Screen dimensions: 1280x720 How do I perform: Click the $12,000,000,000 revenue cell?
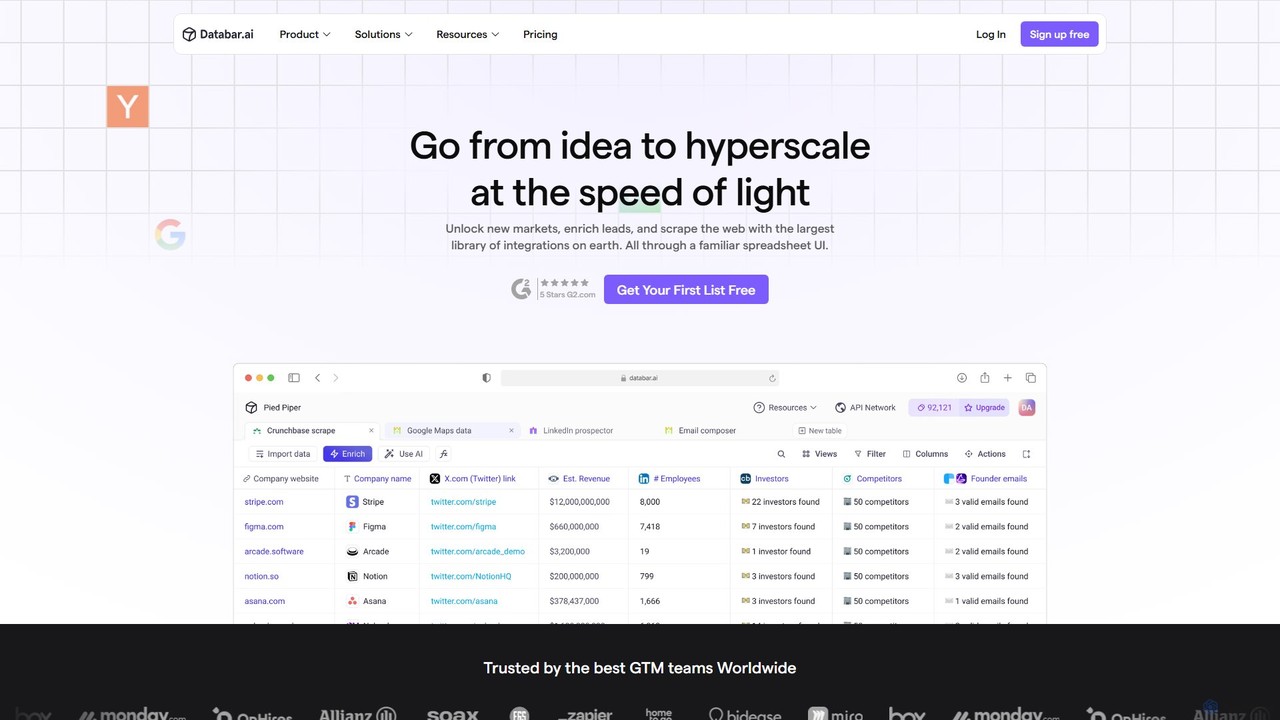(579, 502)
